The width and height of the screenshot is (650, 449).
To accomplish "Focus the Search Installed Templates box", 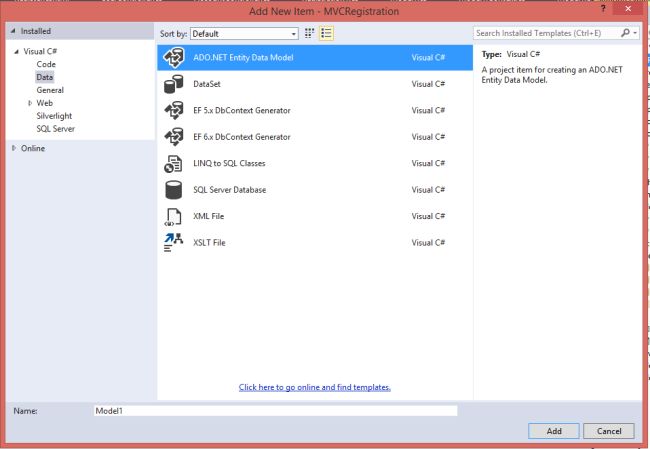I will tap(547, 33).
